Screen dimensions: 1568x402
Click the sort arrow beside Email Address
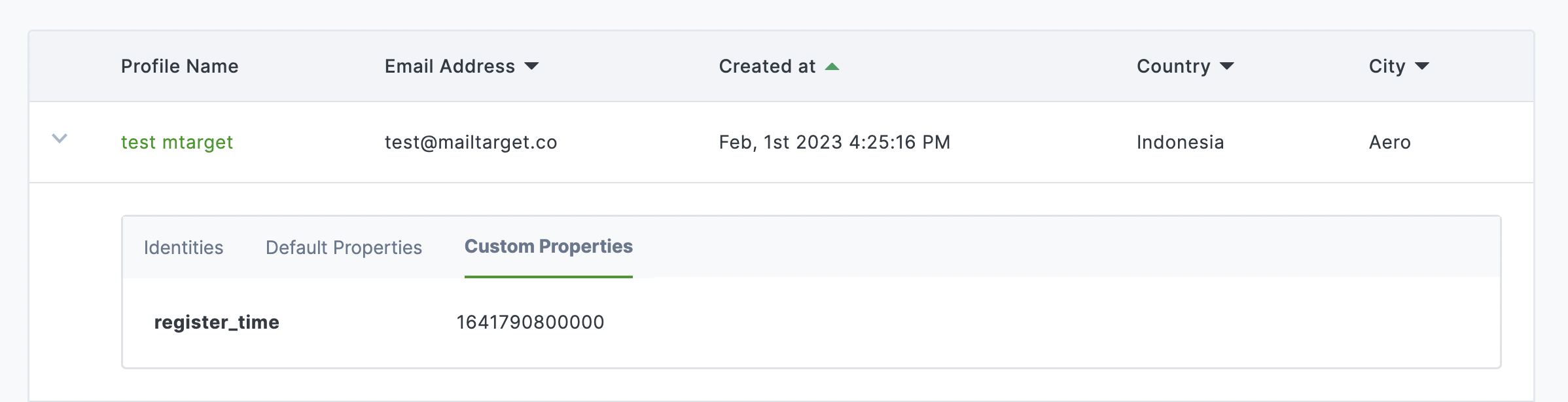531,66
